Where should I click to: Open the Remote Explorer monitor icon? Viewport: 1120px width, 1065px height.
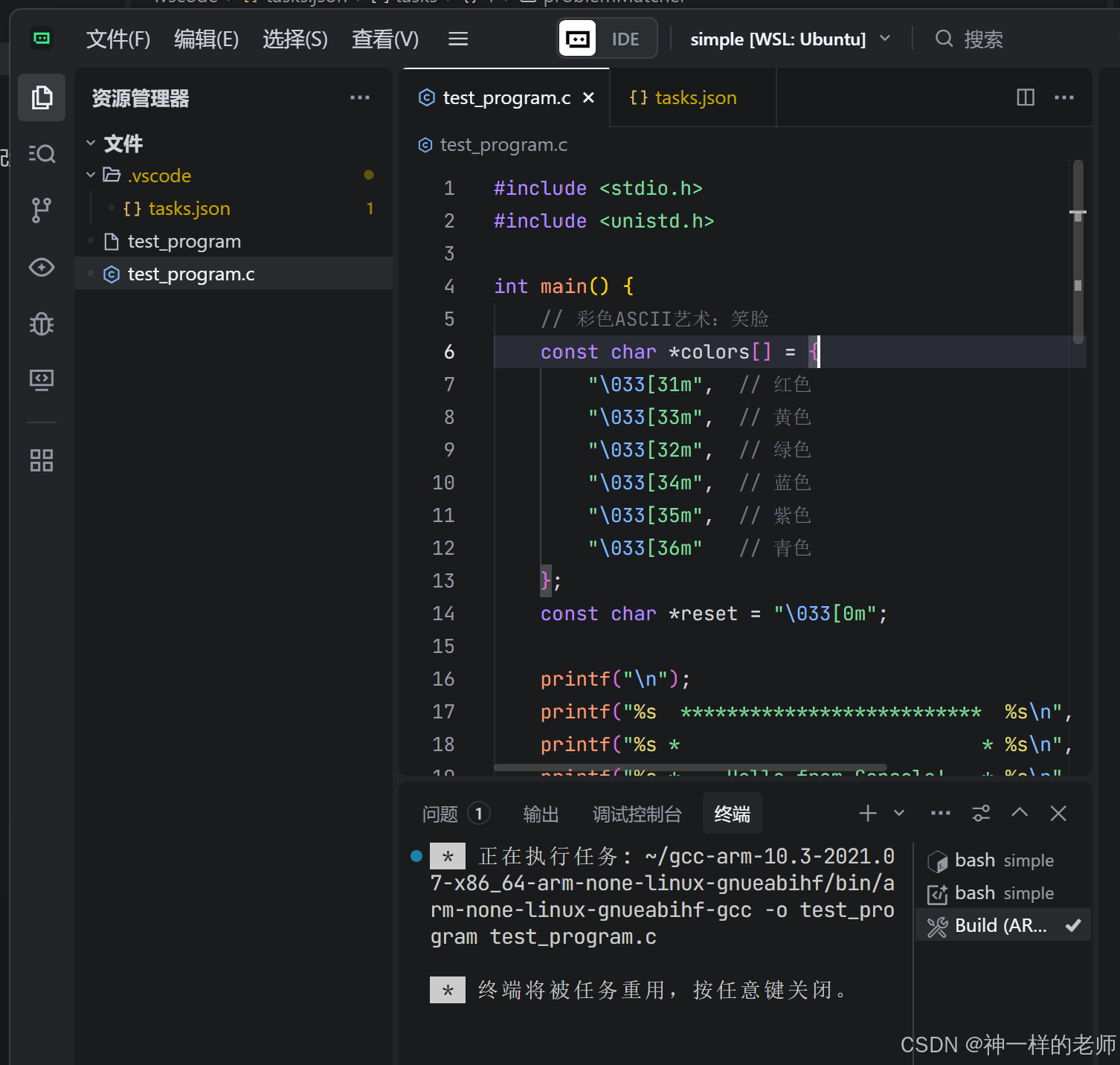(x=42, y=380)
